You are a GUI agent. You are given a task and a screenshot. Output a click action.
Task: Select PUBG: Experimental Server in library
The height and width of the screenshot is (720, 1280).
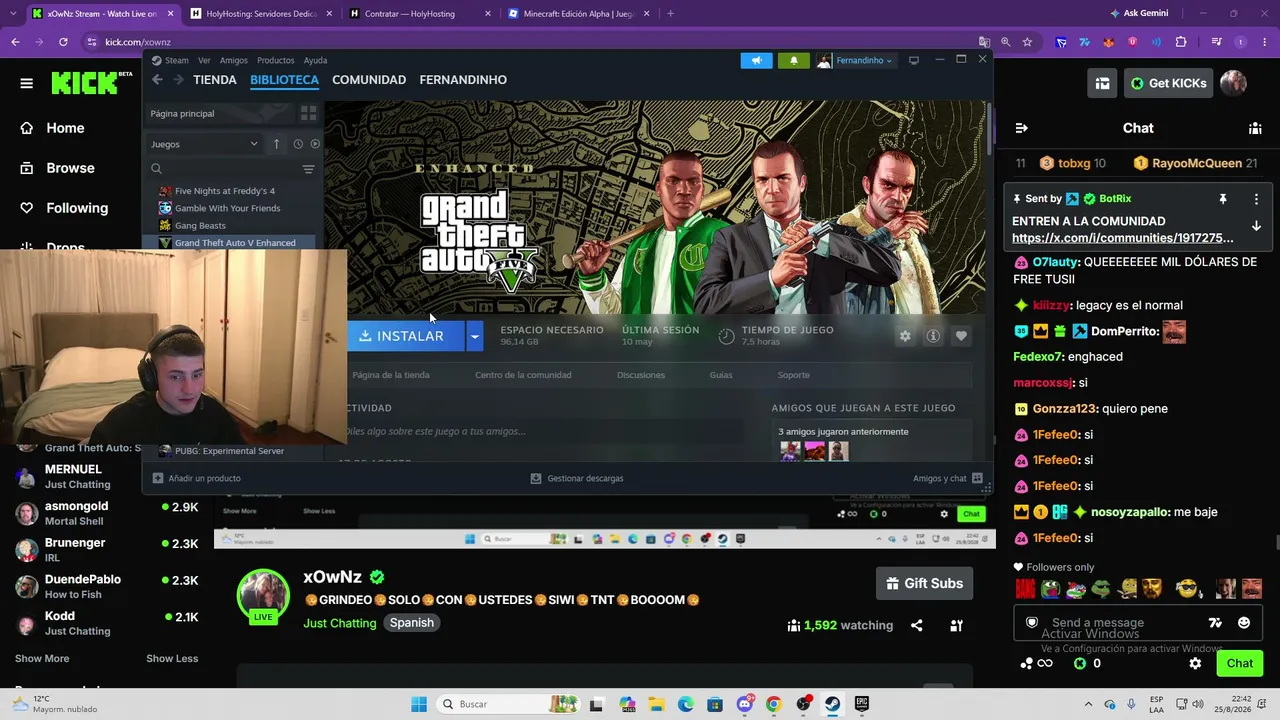pyautogui.click(x=229, y=451)
